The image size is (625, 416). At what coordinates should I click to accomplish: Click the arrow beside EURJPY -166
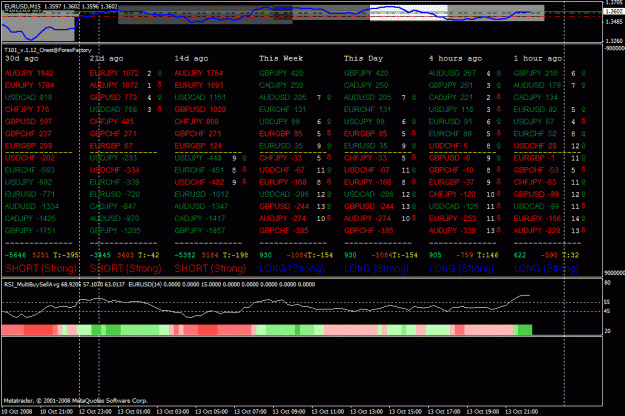click(583, 218)
